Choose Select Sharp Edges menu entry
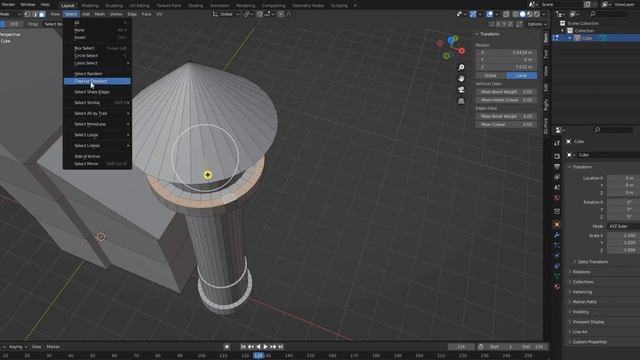 click(97, 92)
